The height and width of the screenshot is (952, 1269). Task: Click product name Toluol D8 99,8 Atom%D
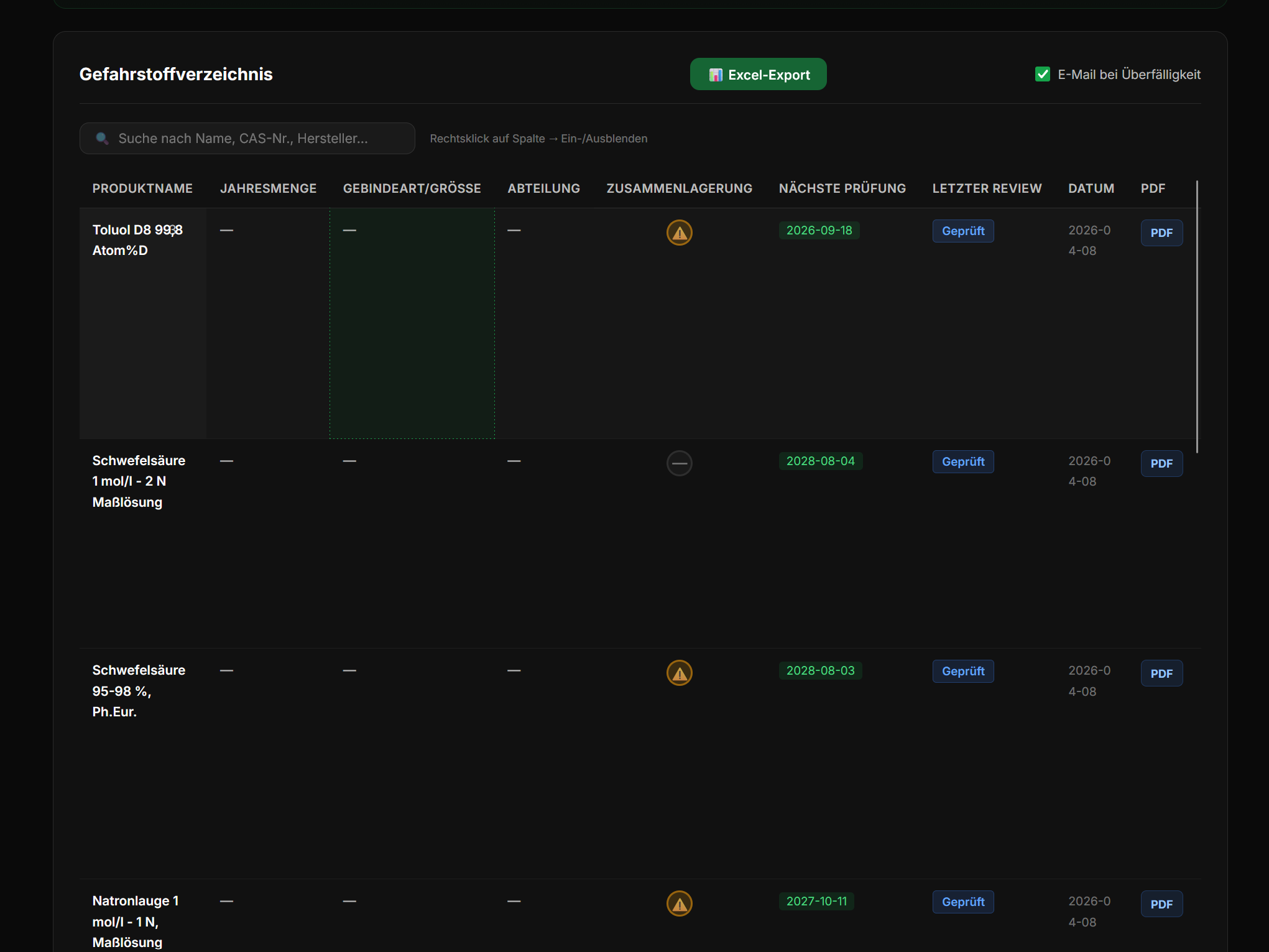point(137,240)
